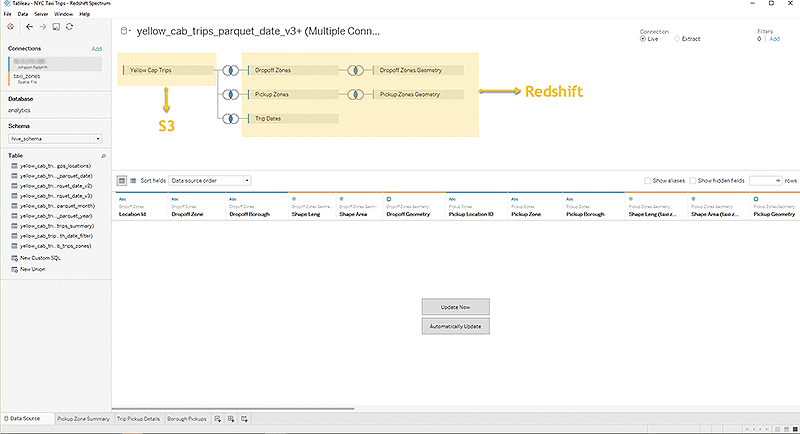Select table yellow_cab_tri...rquet_date_v3) in list

point(55,196)
